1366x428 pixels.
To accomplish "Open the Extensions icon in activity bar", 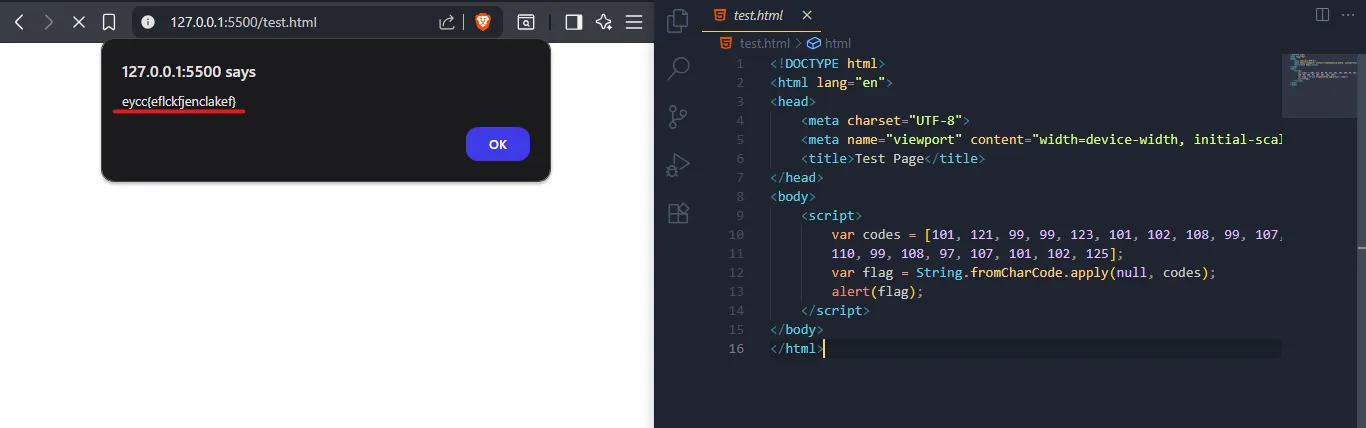I will pyautogui.click(x=678, y=212).
